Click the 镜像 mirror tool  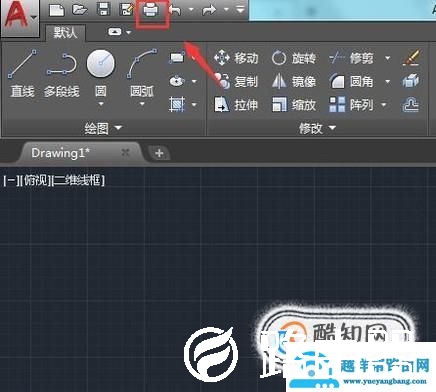[x=294, y=81]
